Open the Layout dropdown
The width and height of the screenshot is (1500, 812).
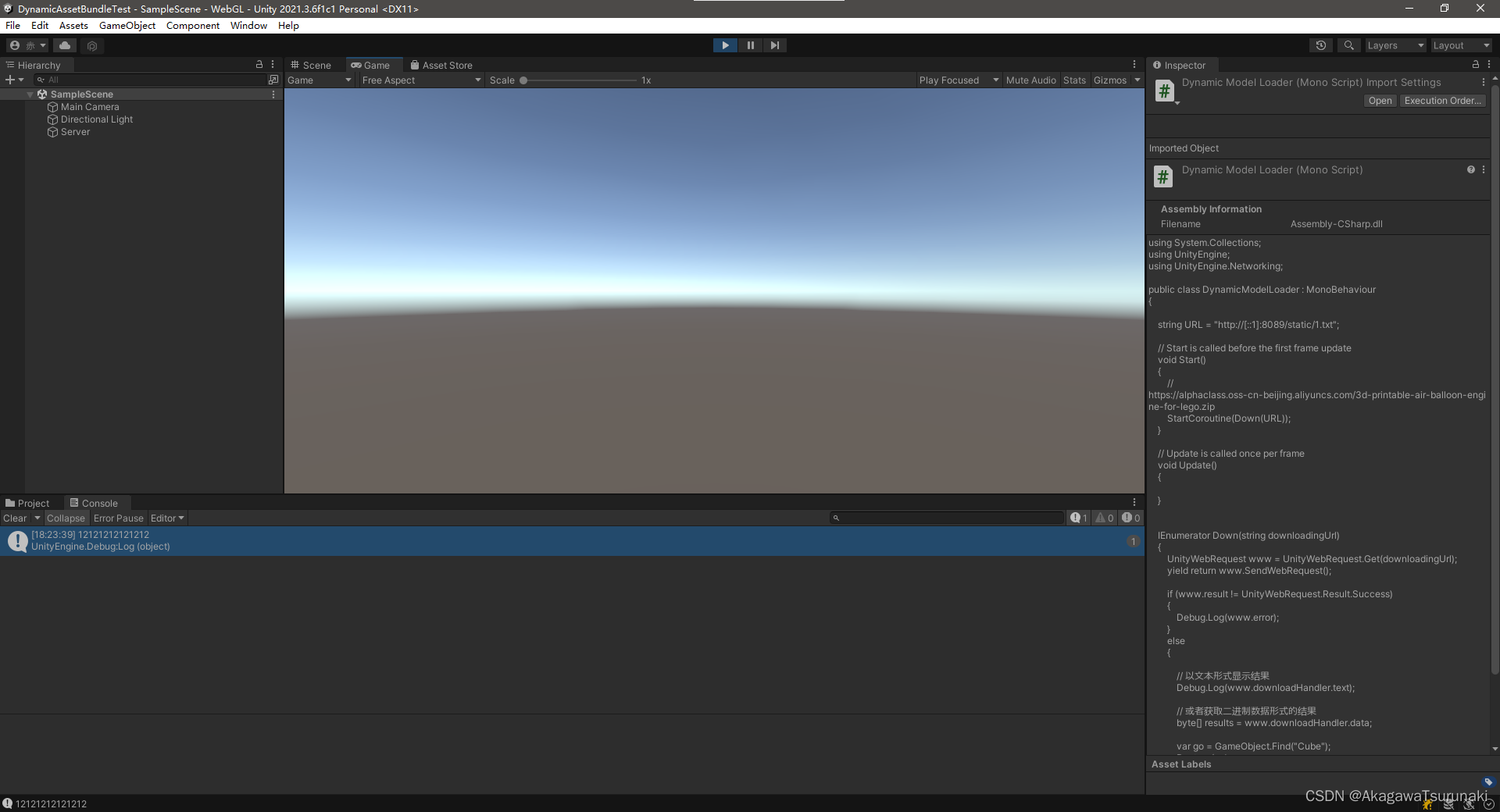[x=1460, y=45]
